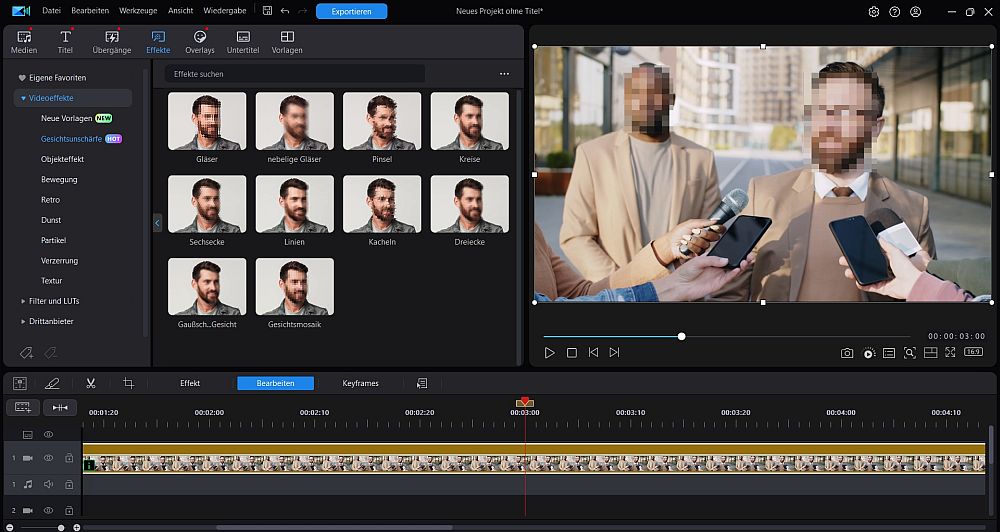Select the crop tool in timeline toolbar
Viewport: 1000px width, 532px height.
128,383
